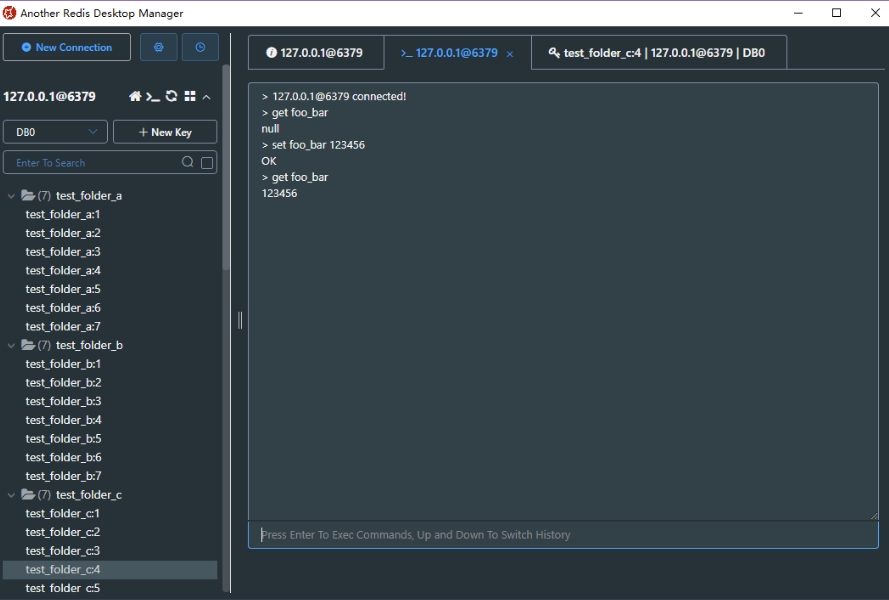Viewport: 889px width, 600px height.
Task: Focus the Enter To Search field
Action: 110,162
